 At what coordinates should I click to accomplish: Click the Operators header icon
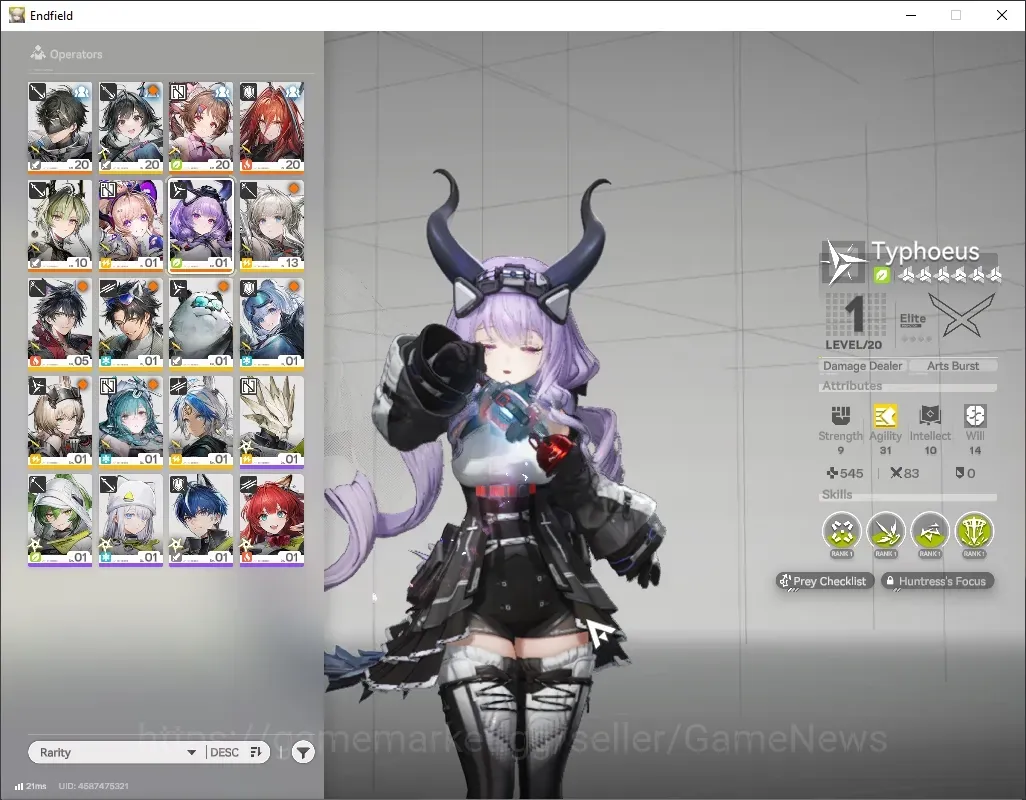coord(38,53)
